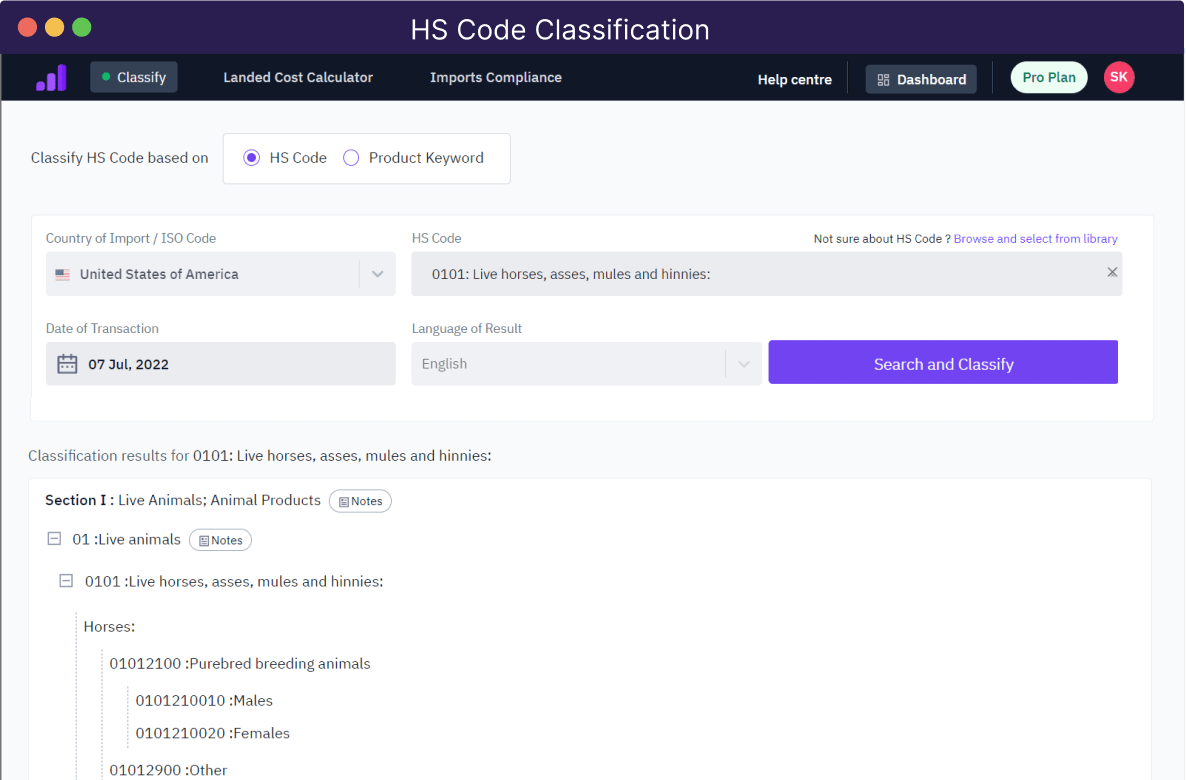The width and height of the screenshot is (1186, 780).
Task: Open the Country of Import dropdown arrow
Action: coord(377,274)
